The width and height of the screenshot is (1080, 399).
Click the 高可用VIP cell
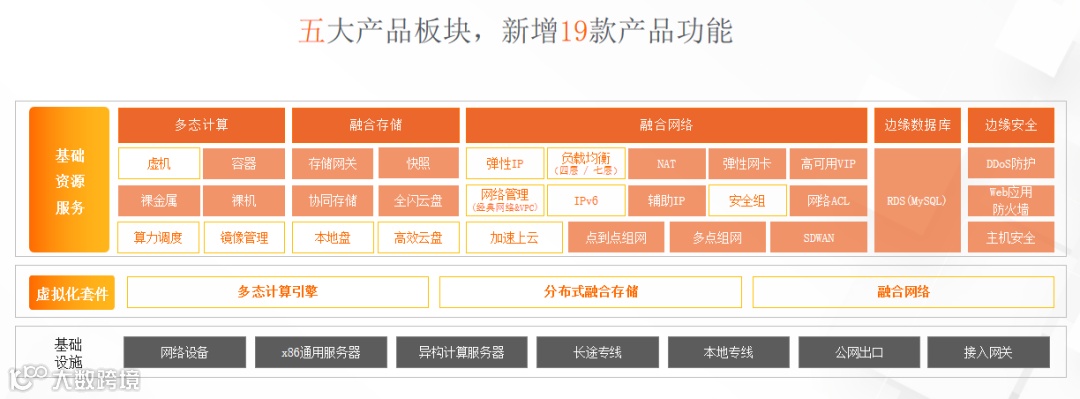pos(828,163)
